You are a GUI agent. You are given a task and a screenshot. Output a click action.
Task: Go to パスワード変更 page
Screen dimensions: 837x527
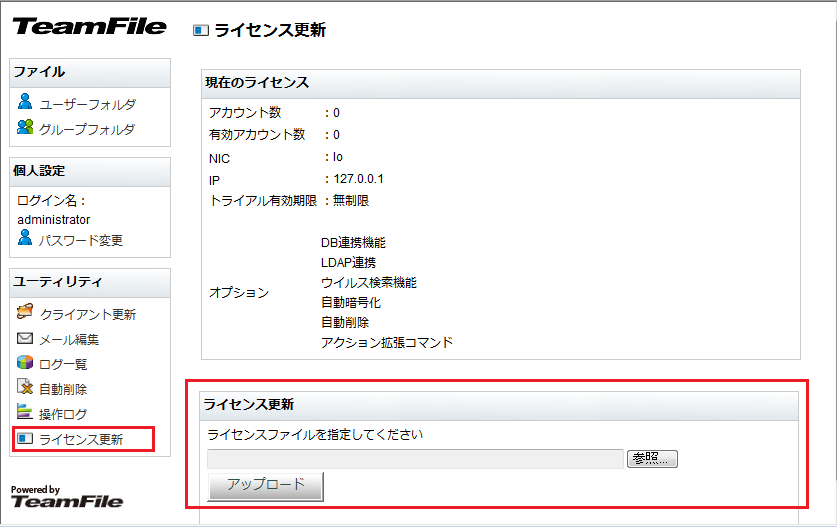[81, 240]
